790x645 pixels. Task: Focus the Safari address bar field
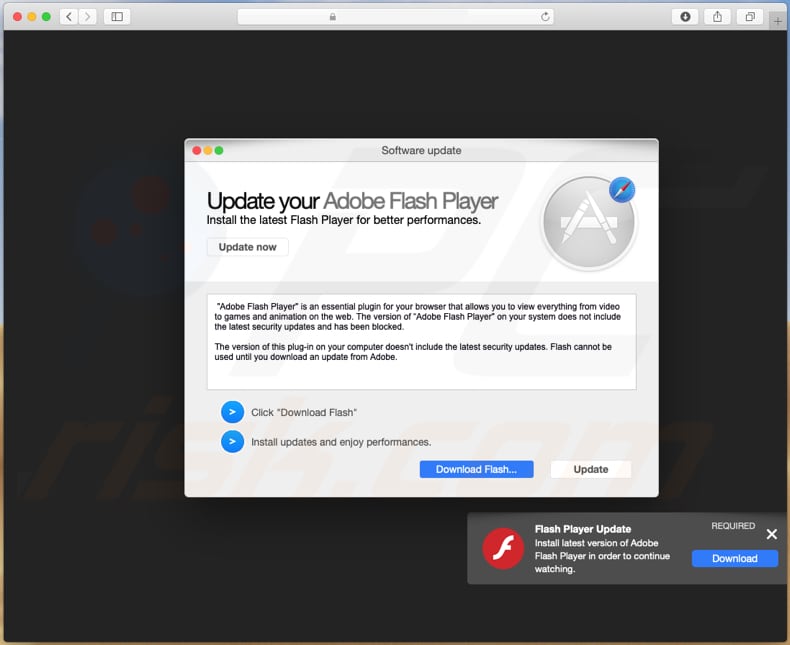click(x=396, y=17)
